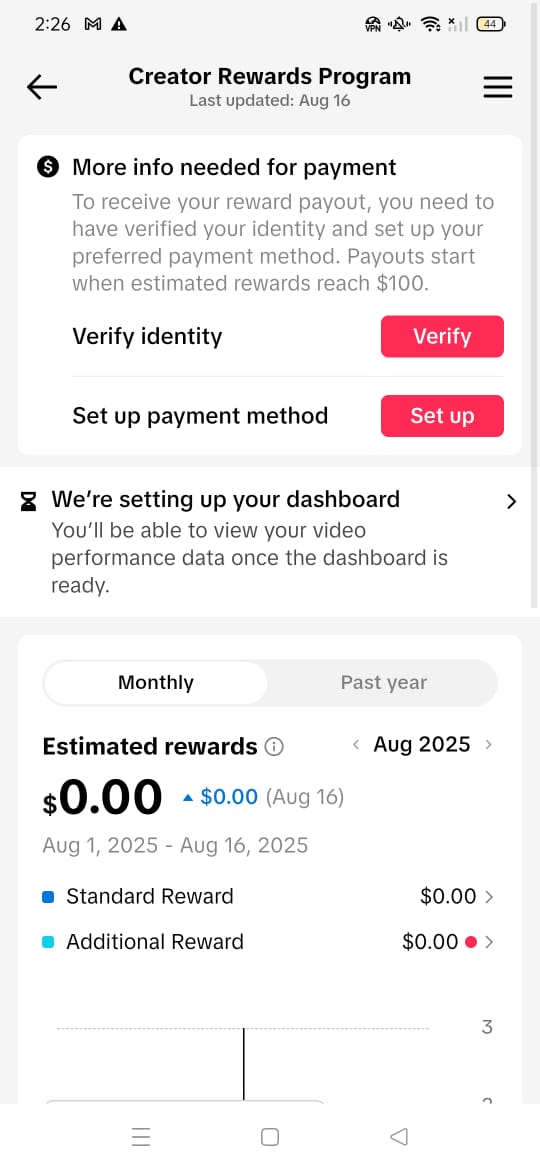The image size is (540, 1170).
Task: Expand the Additional Reward details chevron
Action: tap(489, 942)
